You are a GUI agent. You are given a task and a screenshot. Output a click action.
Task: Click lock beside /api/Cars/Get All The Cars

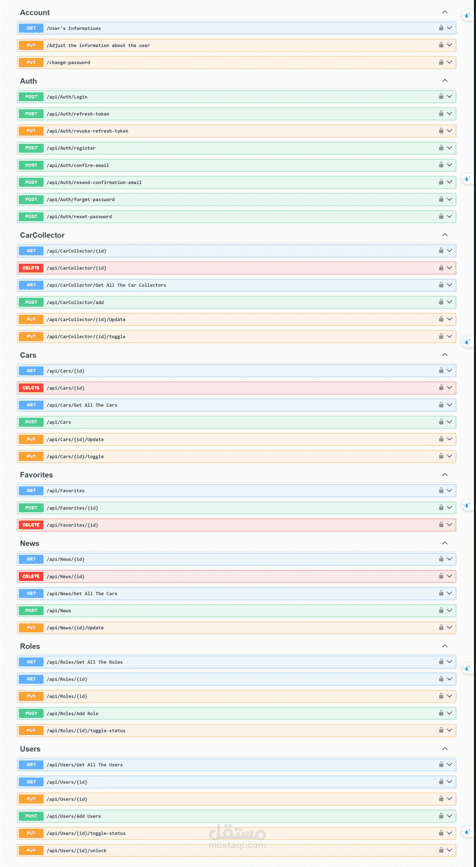click(441, 405)
